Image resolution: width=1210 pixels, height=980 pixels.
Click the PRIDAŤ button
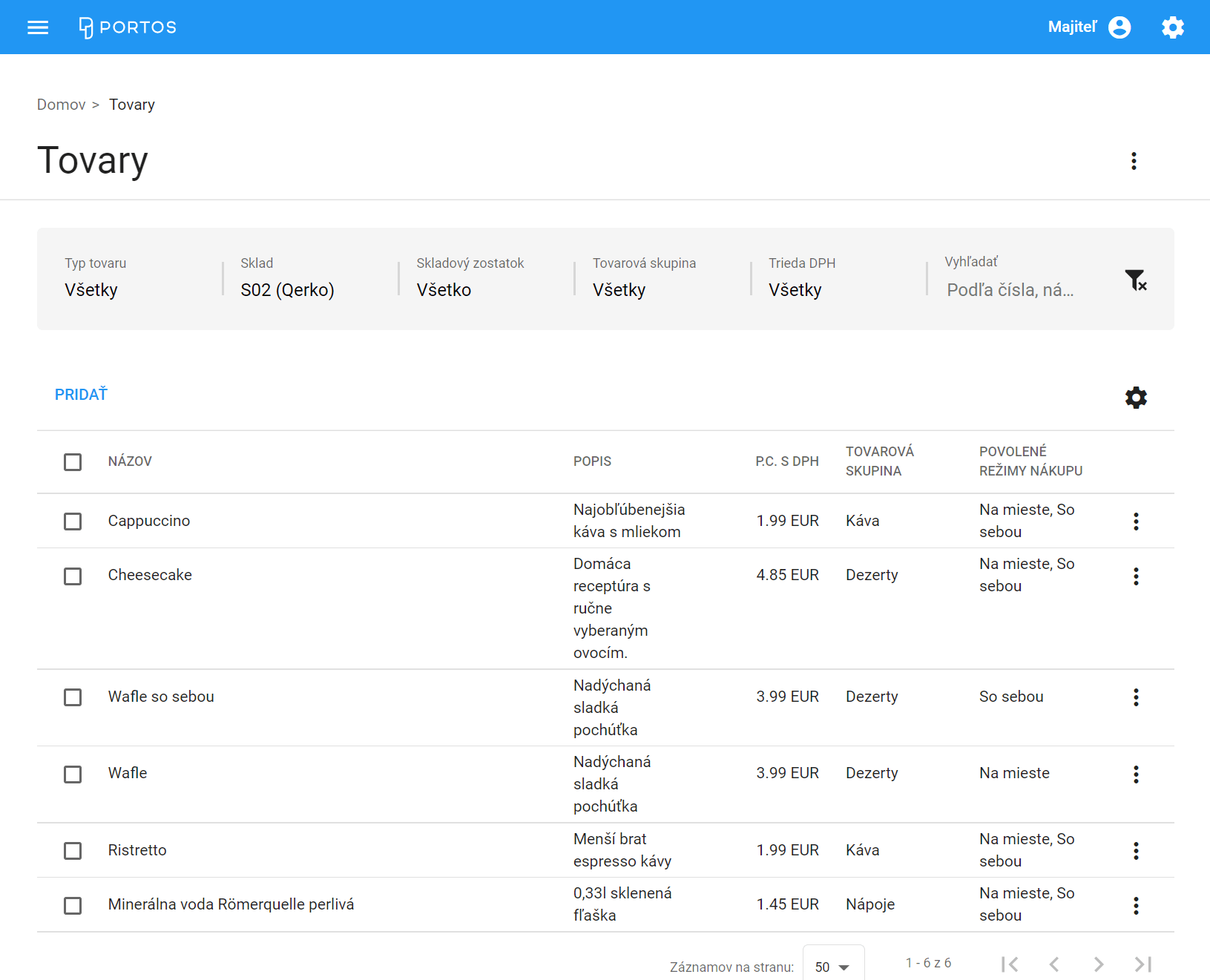[x=81, y=395]
